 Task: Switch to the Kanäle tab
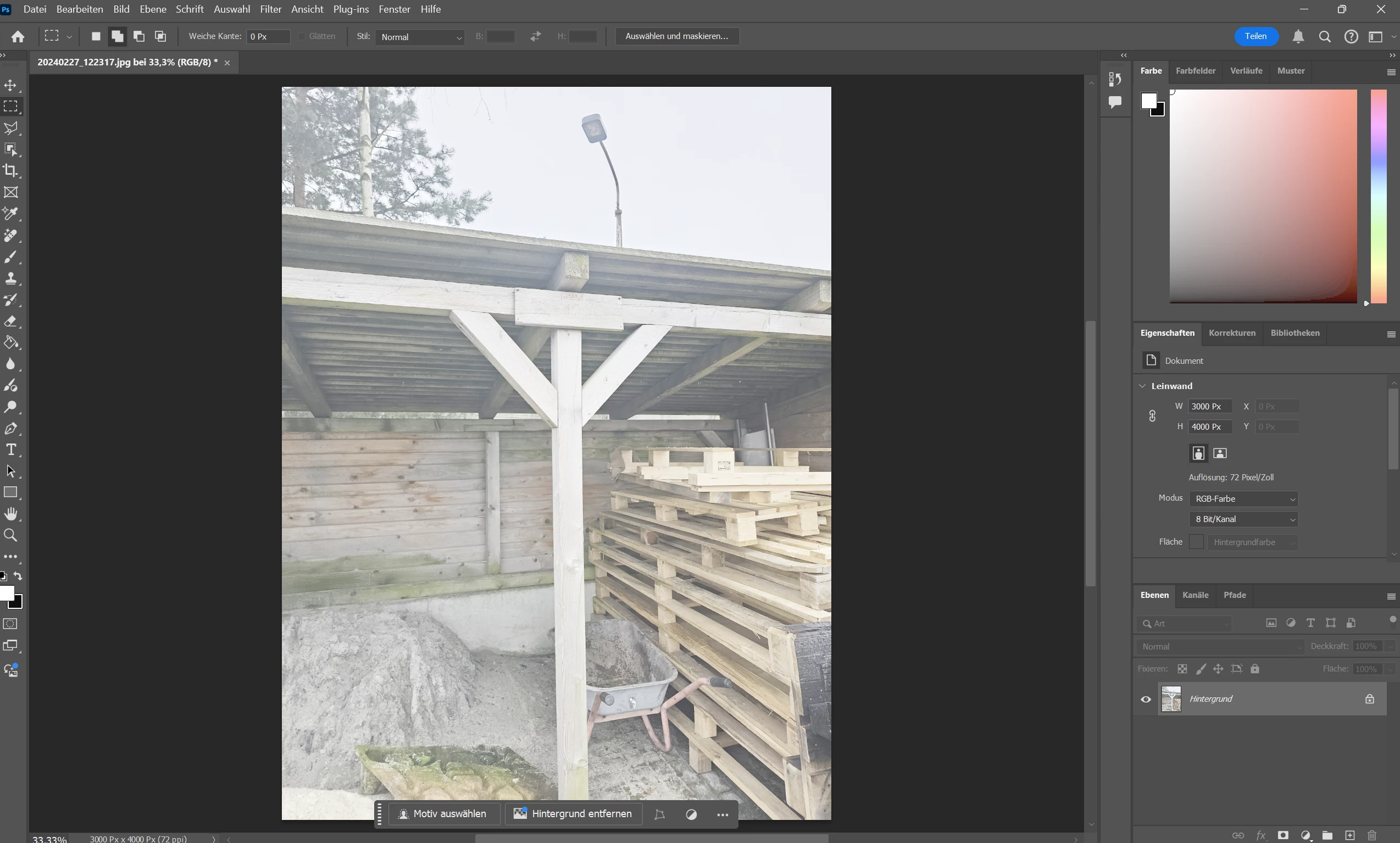[x=1195, y=595]
